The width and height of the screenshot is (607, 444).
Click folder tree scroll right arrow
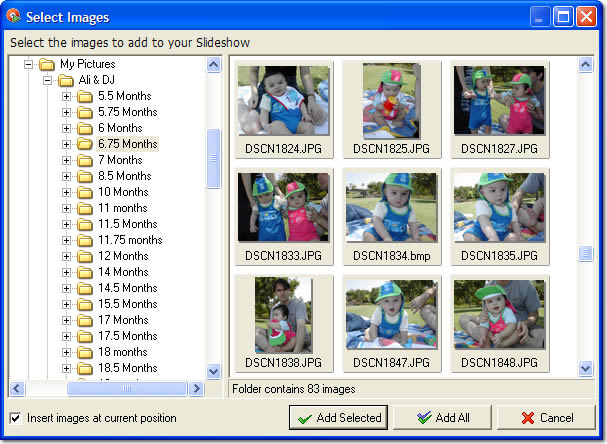(196, 388)
